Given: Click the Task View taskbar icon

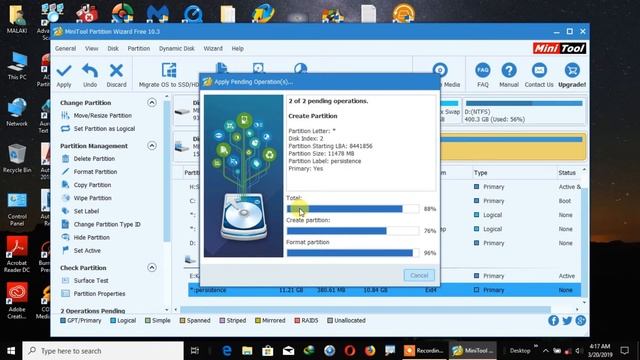Looking at the screenshot, I should [195, 351].
